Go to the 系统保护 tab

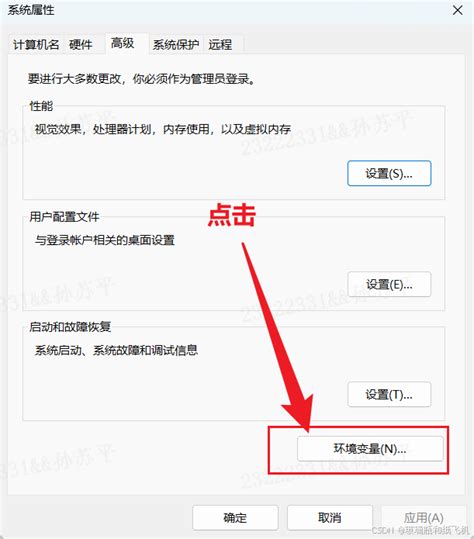tap(176, 45)
